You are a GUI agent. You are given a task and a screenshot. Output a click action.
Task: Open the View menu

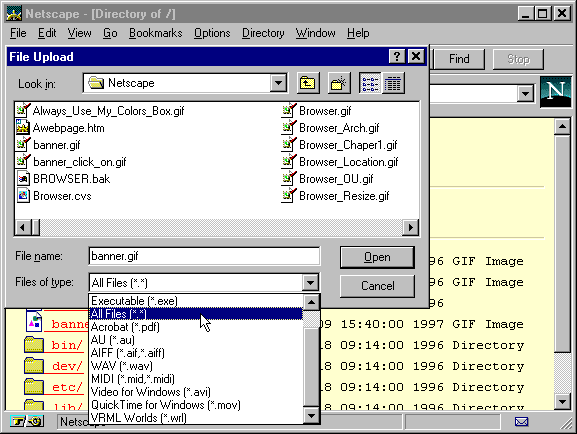(79, 33)
